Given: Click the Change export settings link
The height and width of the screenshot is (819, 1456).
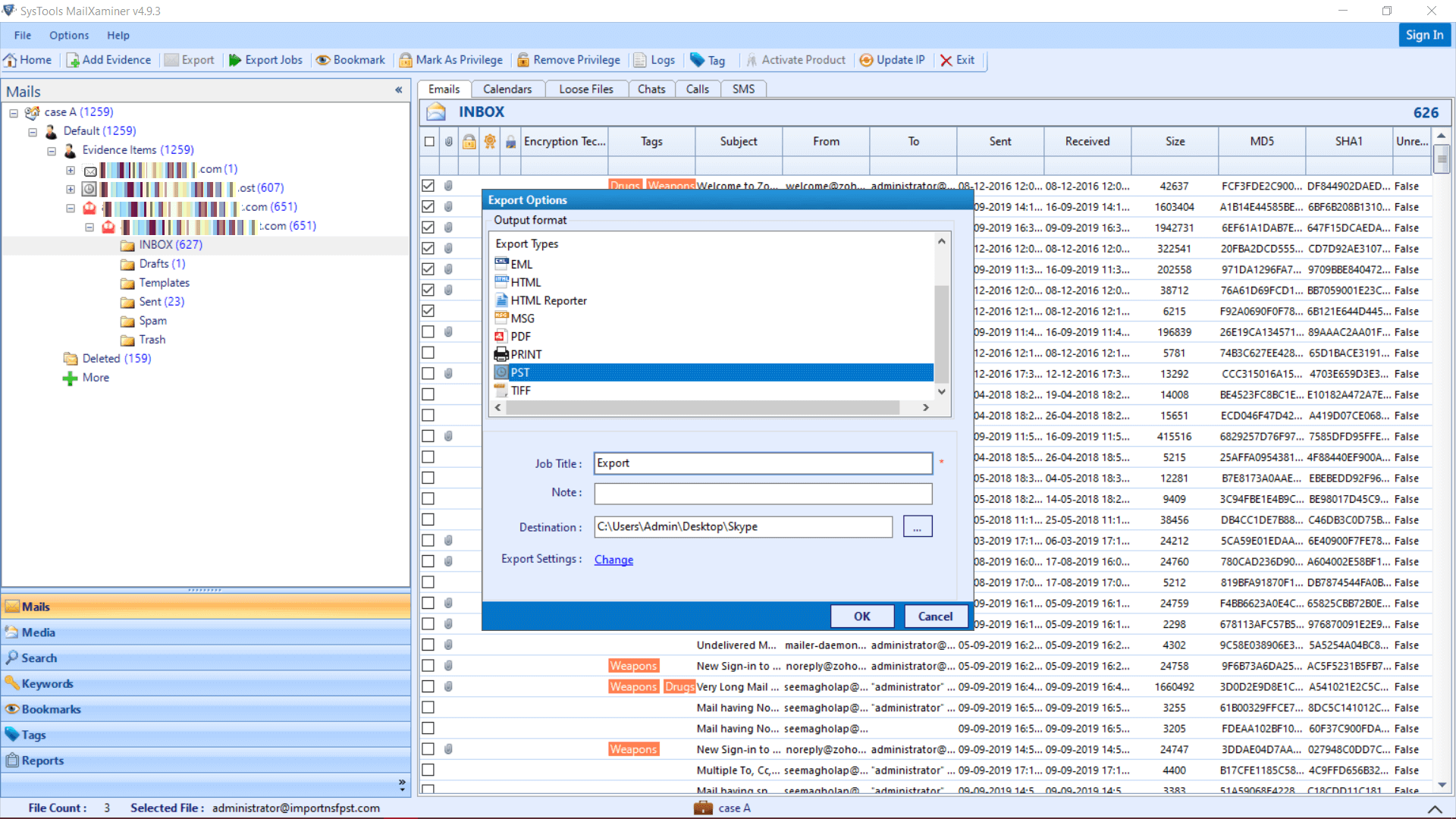Looking at the screenshot, I should (613, 559).
